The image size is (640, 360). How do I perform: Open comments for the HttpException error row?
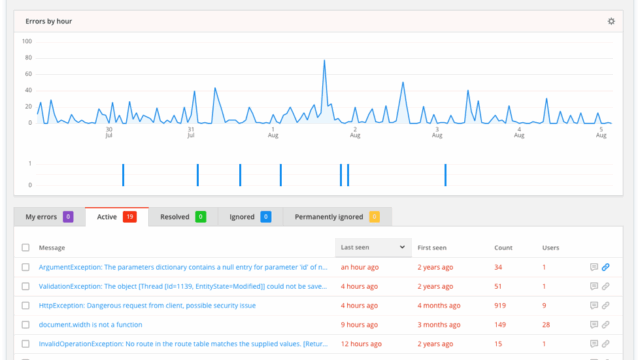594,305
